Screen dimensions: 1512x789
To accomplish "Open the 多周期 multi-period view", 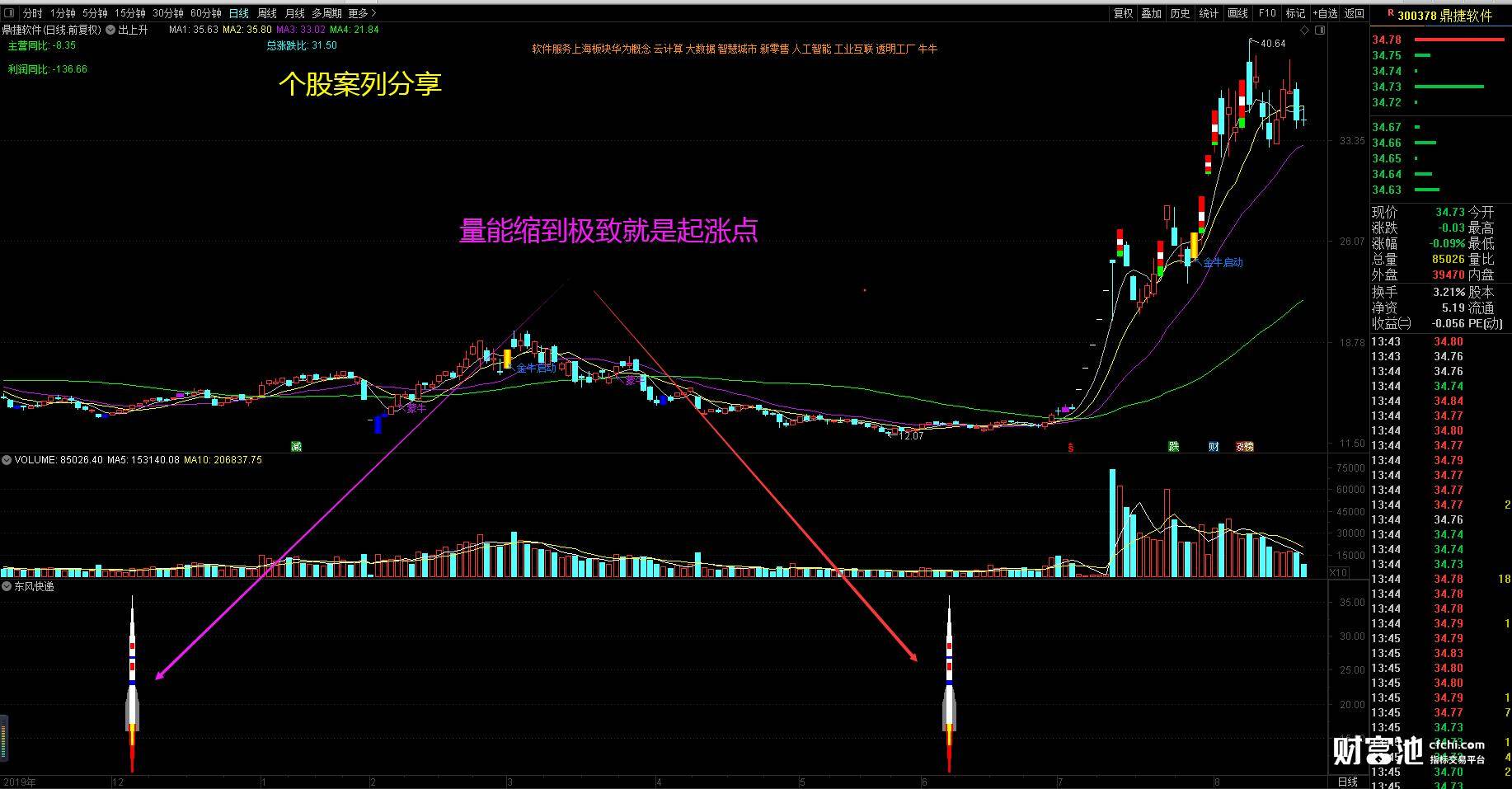I will tap(326, 13).
